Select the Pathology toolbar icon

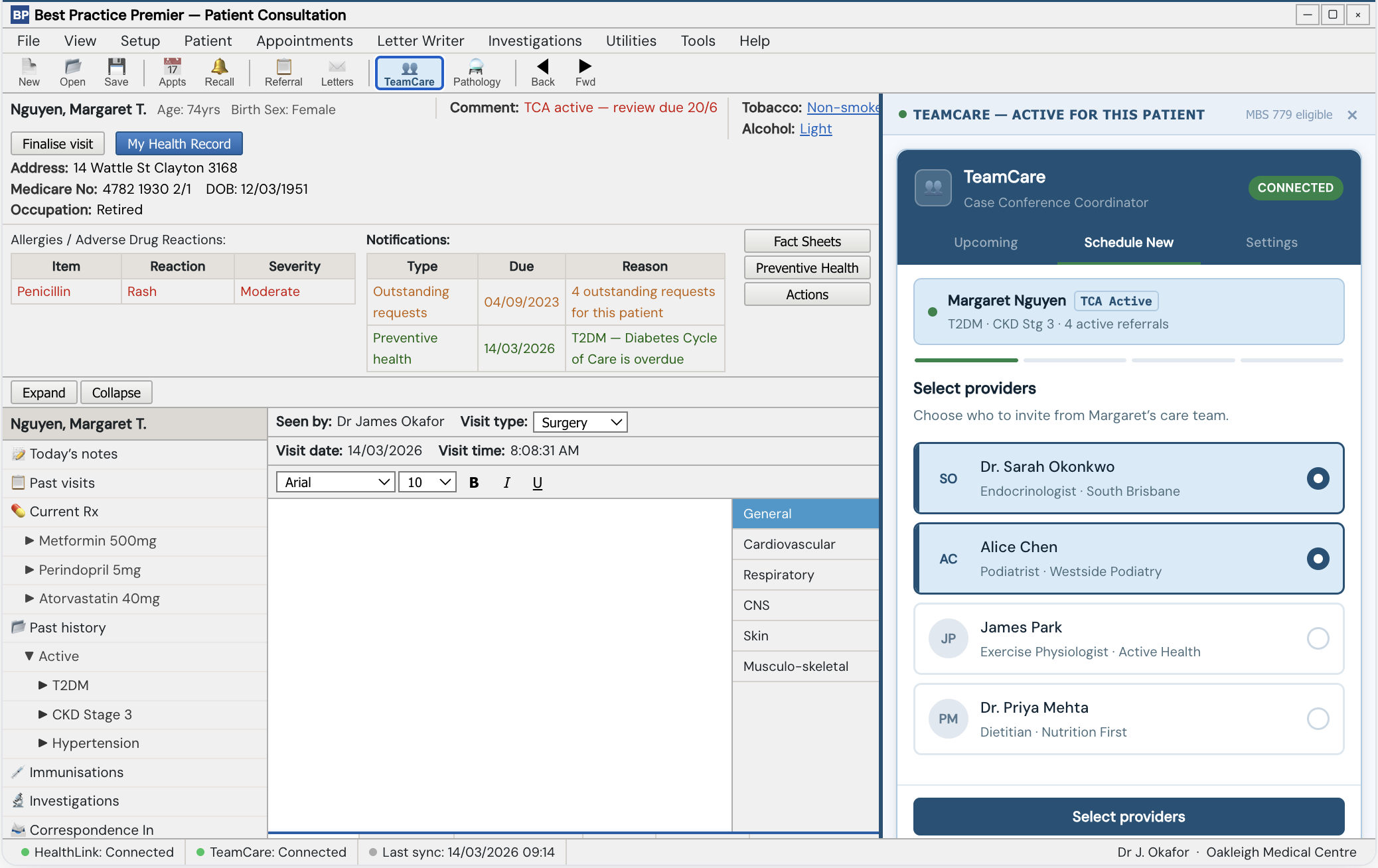click(477, 72)
